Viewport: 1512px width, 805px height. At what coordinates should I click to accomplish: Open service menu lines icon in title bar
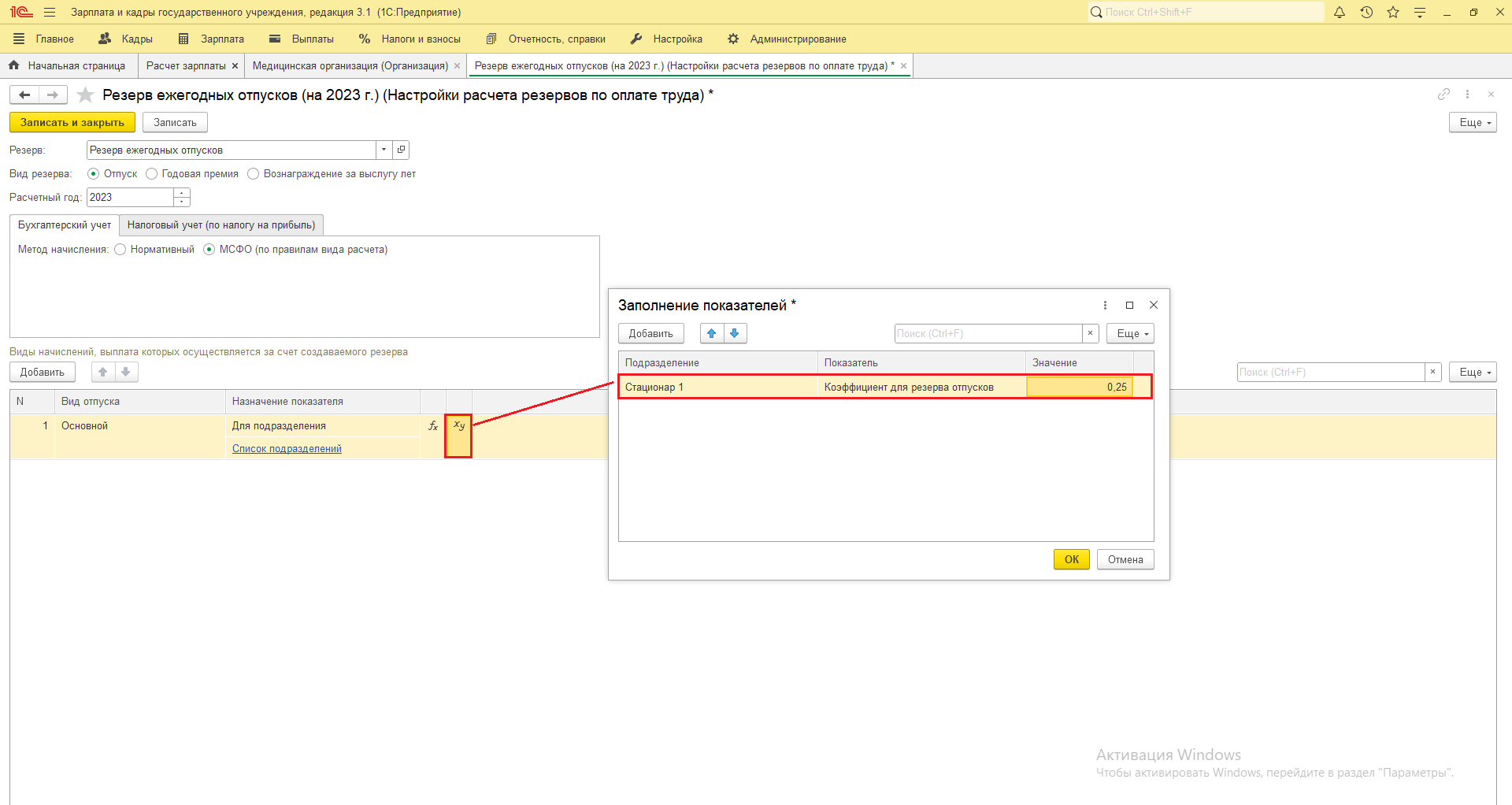(x=1420, y=13)
